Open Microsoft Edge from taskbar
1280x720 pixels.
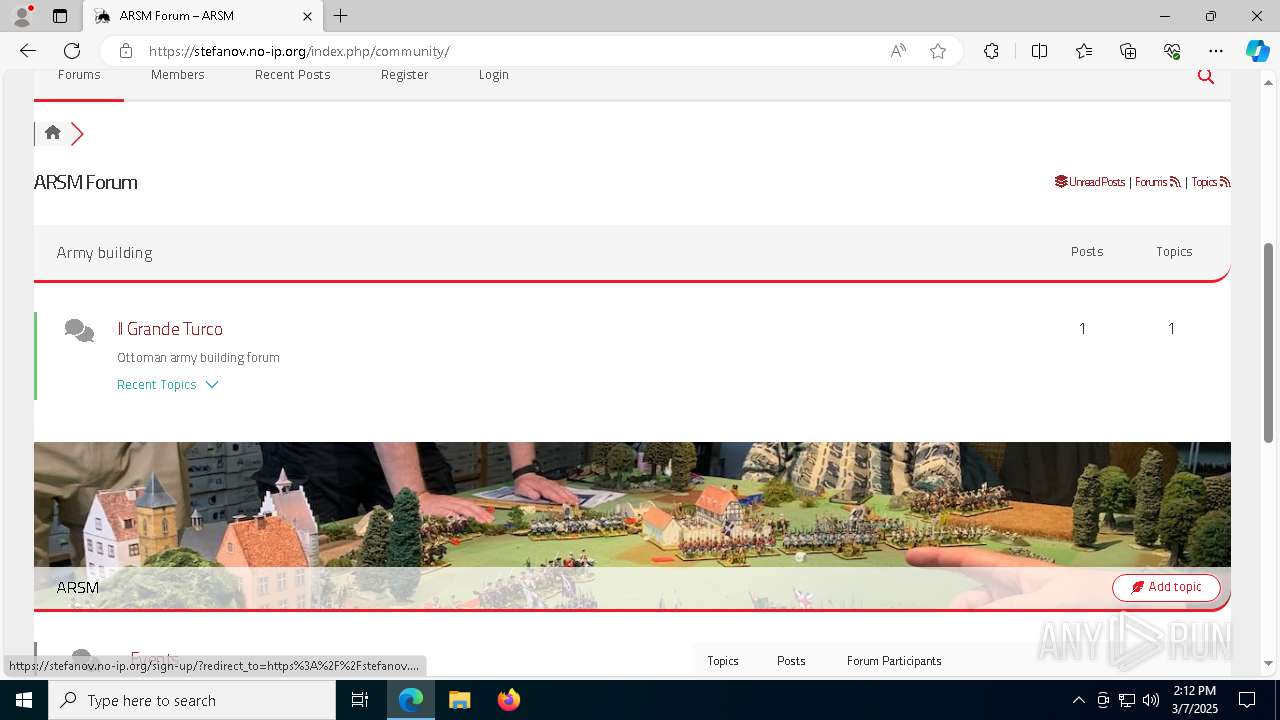click(411, 700)
